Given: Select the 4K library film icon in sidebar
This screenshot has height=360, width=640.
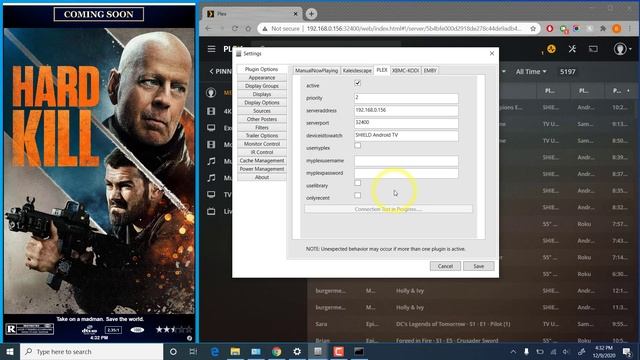Looking at the screenshot, I should pyautogui.click(x=211, y=111).
